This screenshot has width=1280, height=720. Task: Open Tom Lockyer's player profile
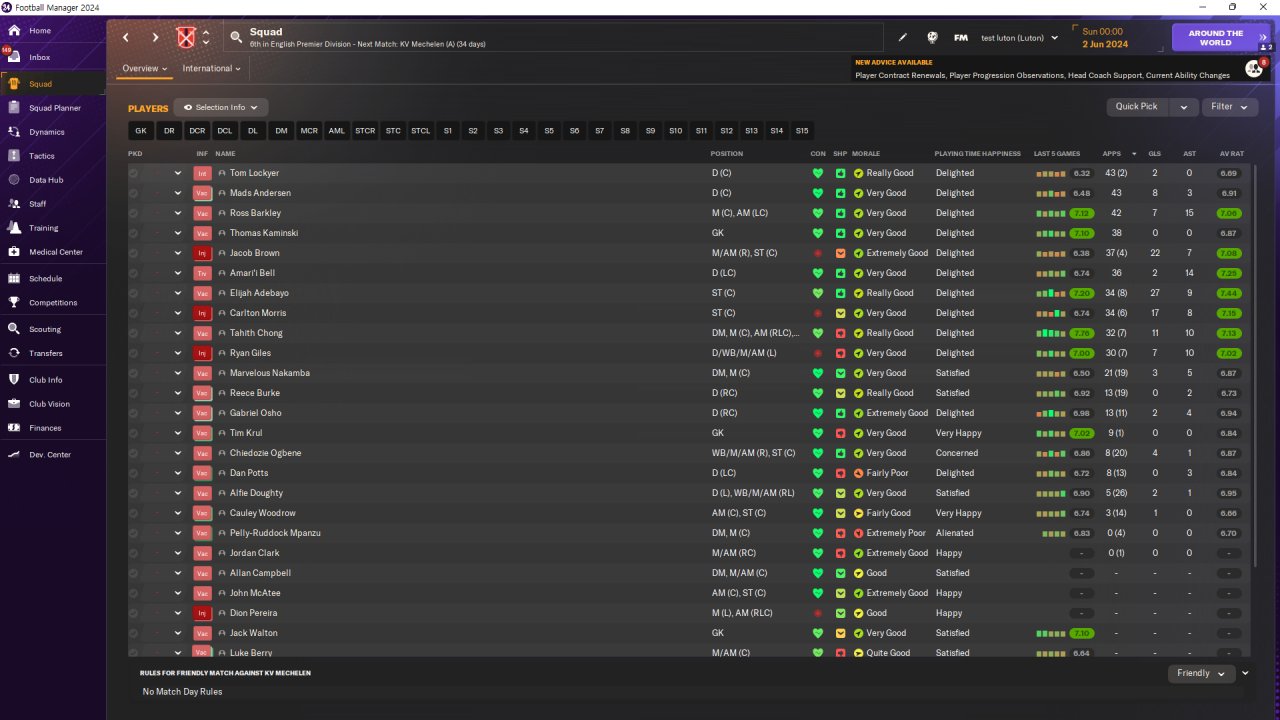pos(255,173)
